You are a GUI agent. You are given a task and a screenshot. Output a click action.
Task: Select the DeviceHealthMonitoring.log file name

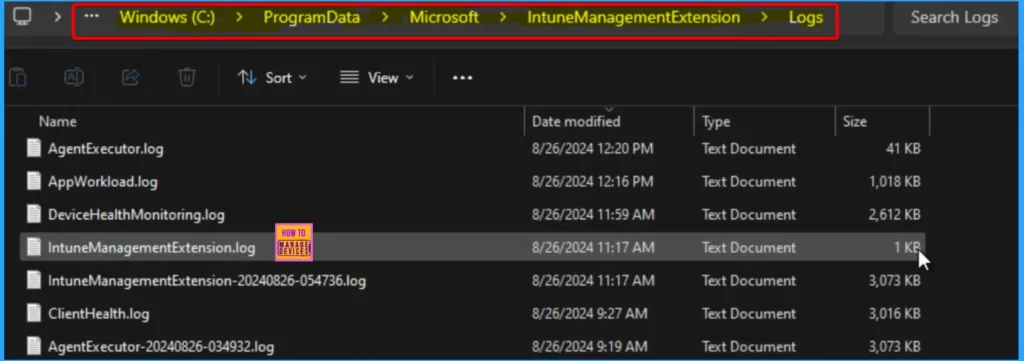click(136, 215)
